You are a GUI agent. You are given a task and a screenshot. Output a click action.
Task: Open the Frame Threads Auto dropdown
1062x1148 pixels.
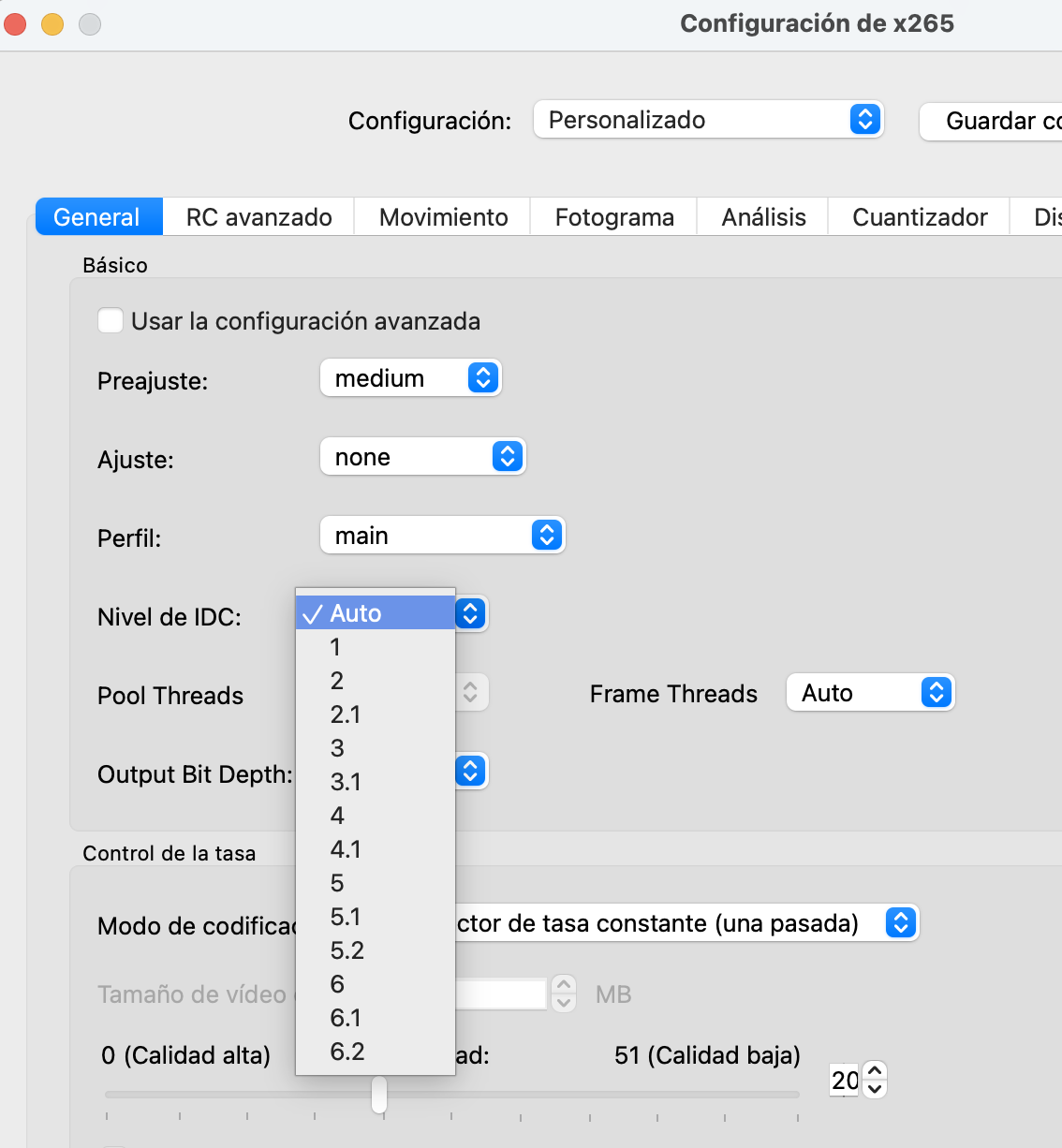click(870, 693)
